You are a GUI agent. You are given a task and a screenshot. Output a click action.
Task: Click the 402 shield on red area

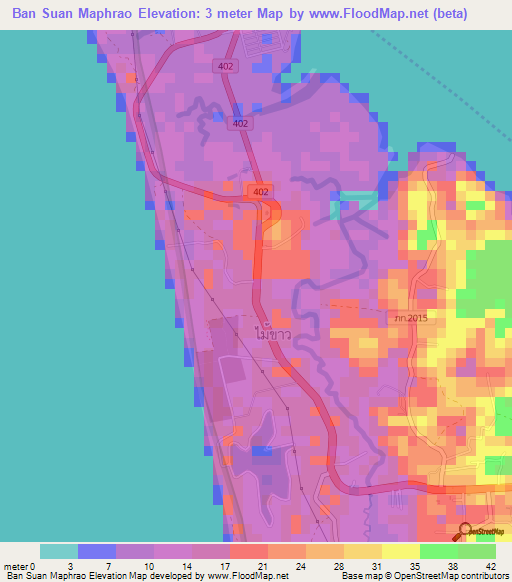pos(260,192)
